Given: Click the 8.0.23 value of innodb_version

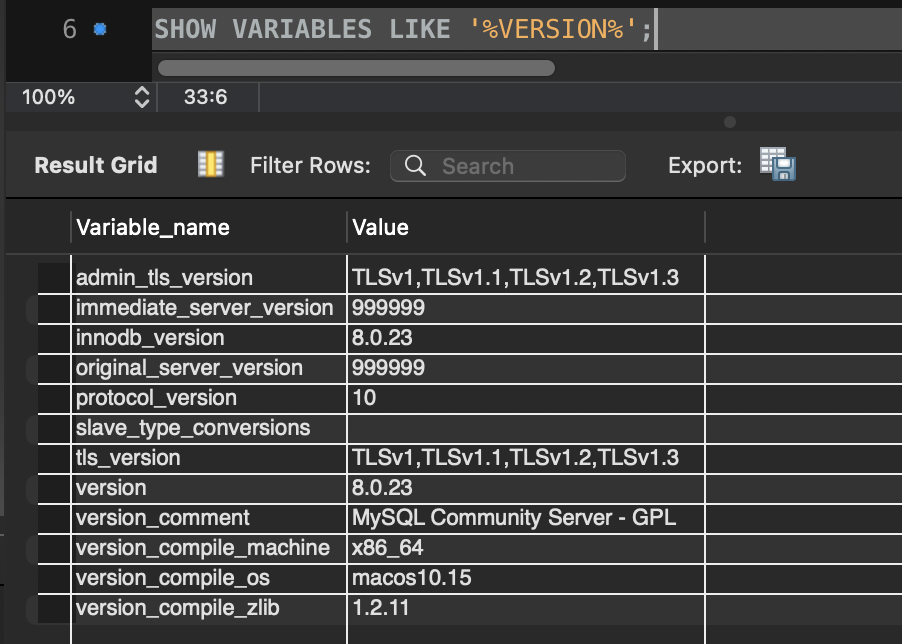Looking at the screenshot, I should (526, 338).
